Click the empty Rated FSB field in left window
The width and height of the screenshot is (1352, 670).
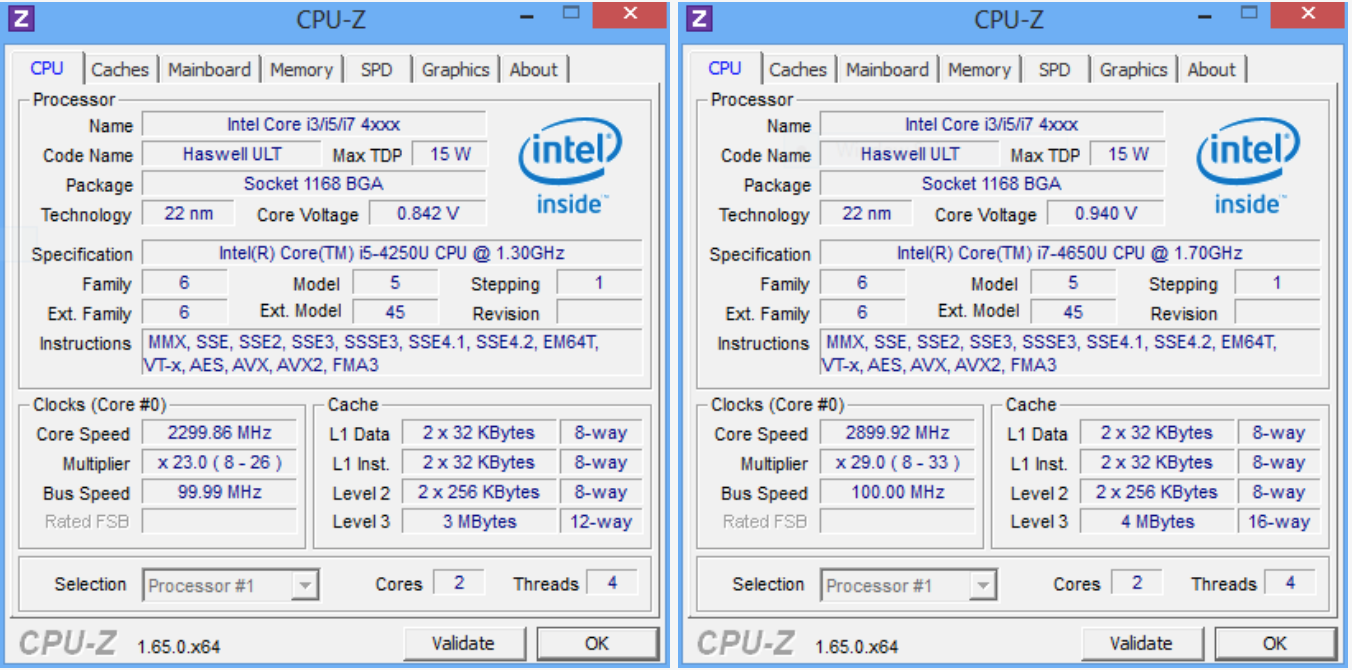(x=219, y=521)
